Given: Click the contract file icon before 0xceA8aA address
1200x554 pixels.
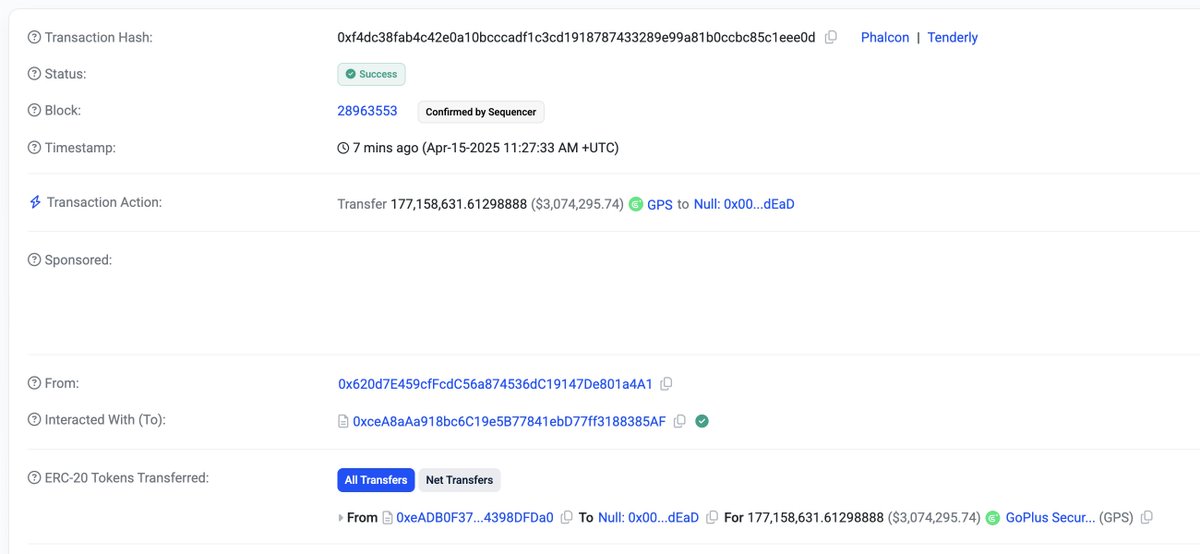Looking at the screenshot, I should tap(343, 422).
